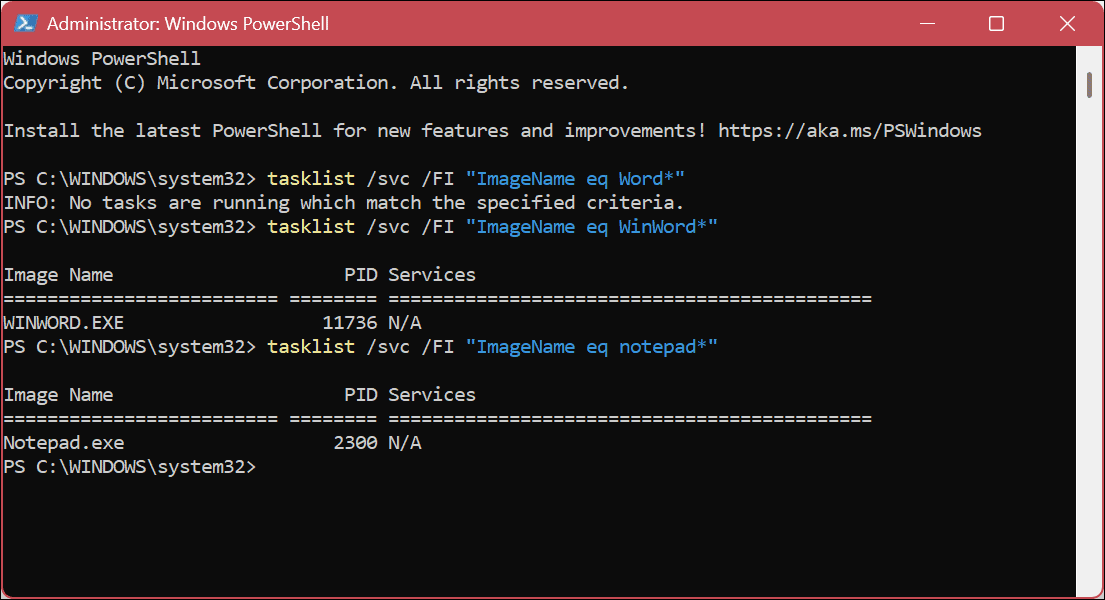Click the Copyright Microsoft Corporation line

pyautogui.click(x=315, y=82)
